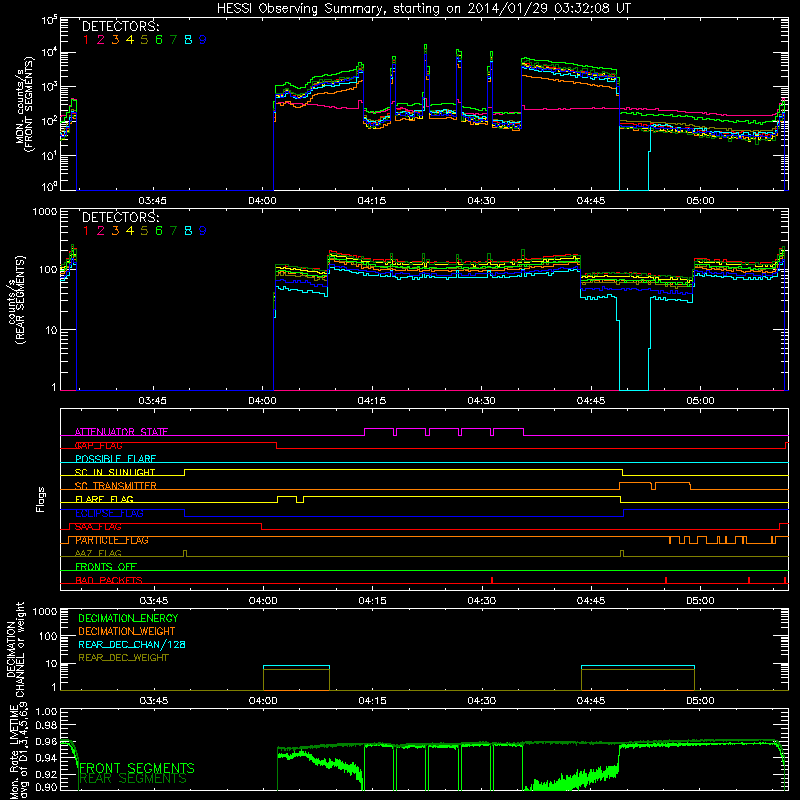Click the 0.96 livetime axis value
Viewport: 800px width, 800px height.
coord(46,742)
